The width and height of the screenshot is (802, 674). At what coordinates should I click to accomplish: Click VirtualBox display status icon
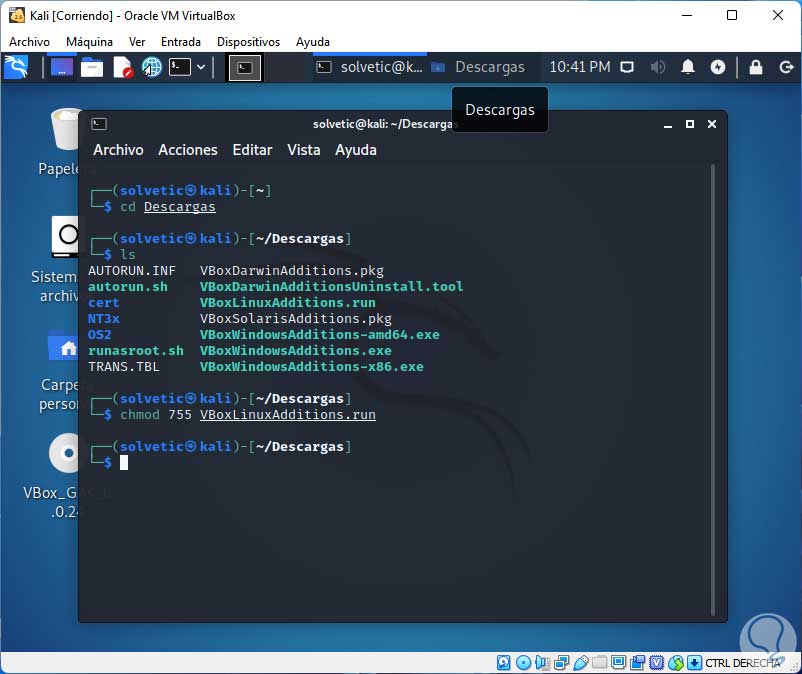[x=618, y=663]
